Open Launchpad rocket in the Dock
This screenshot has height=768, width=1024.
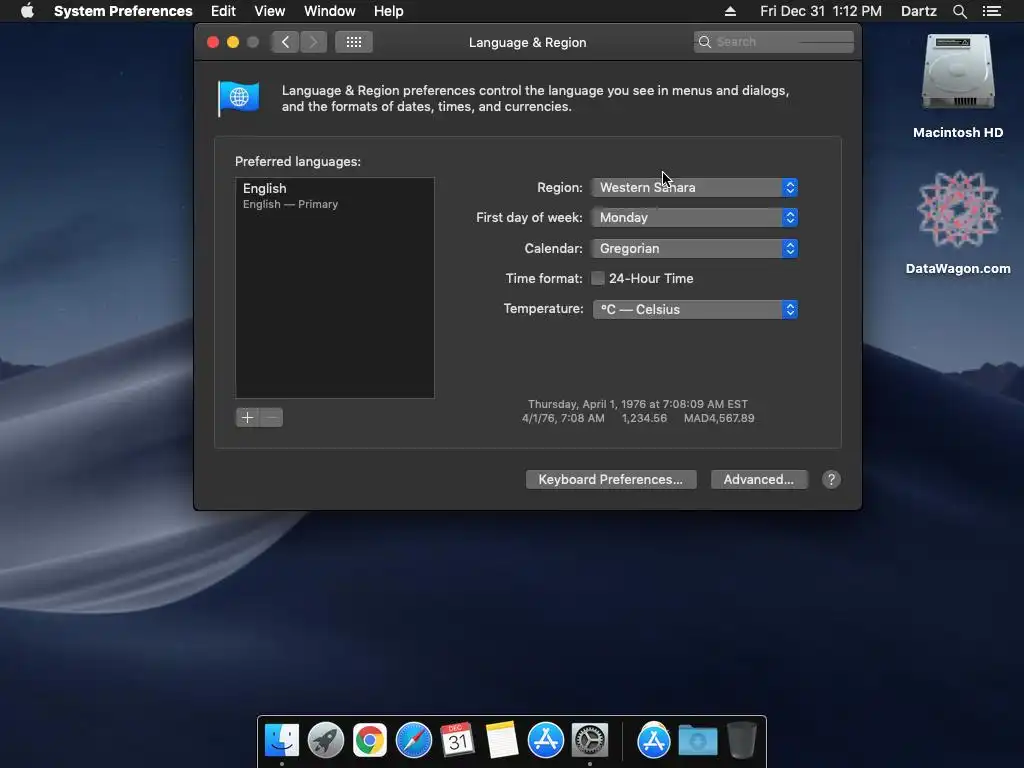(x=326, y=740)
